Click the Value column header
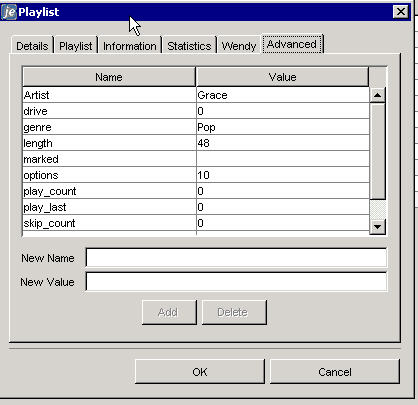Viewport: 418px width, 405px height. (283, 77)
